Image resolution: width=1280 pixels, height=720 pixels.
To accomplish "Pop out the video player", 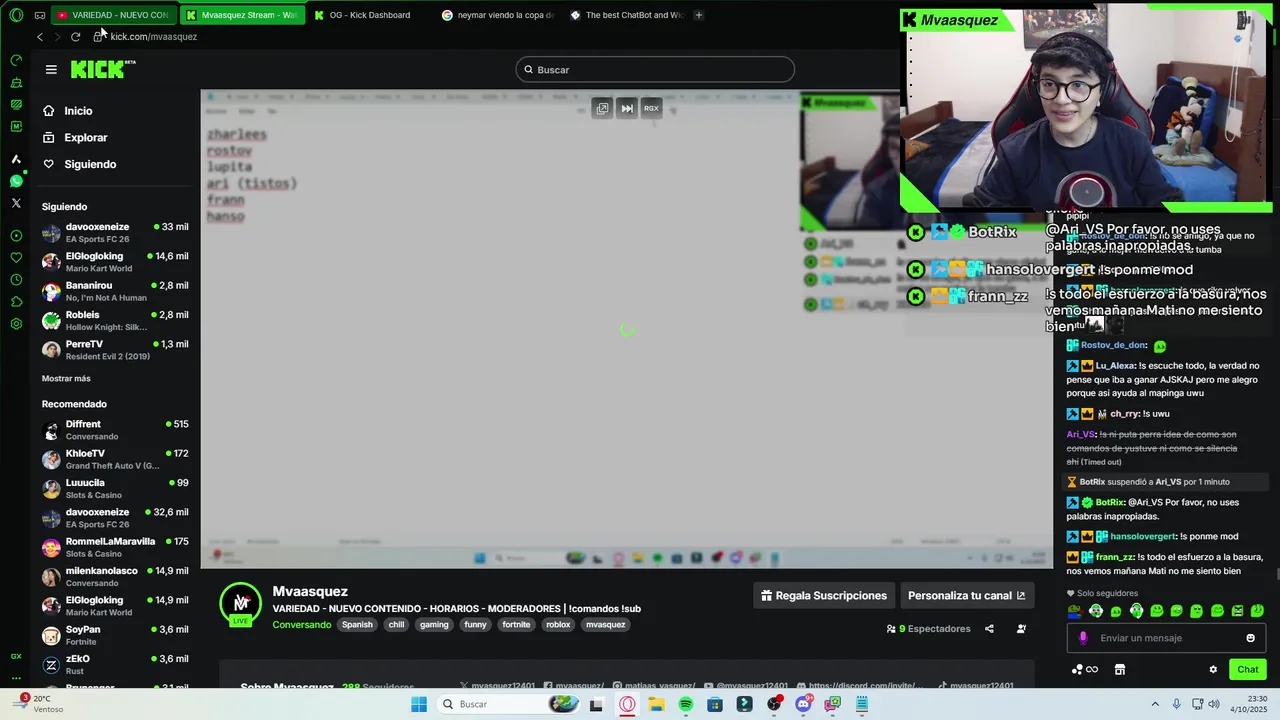I will pos(602,108).
